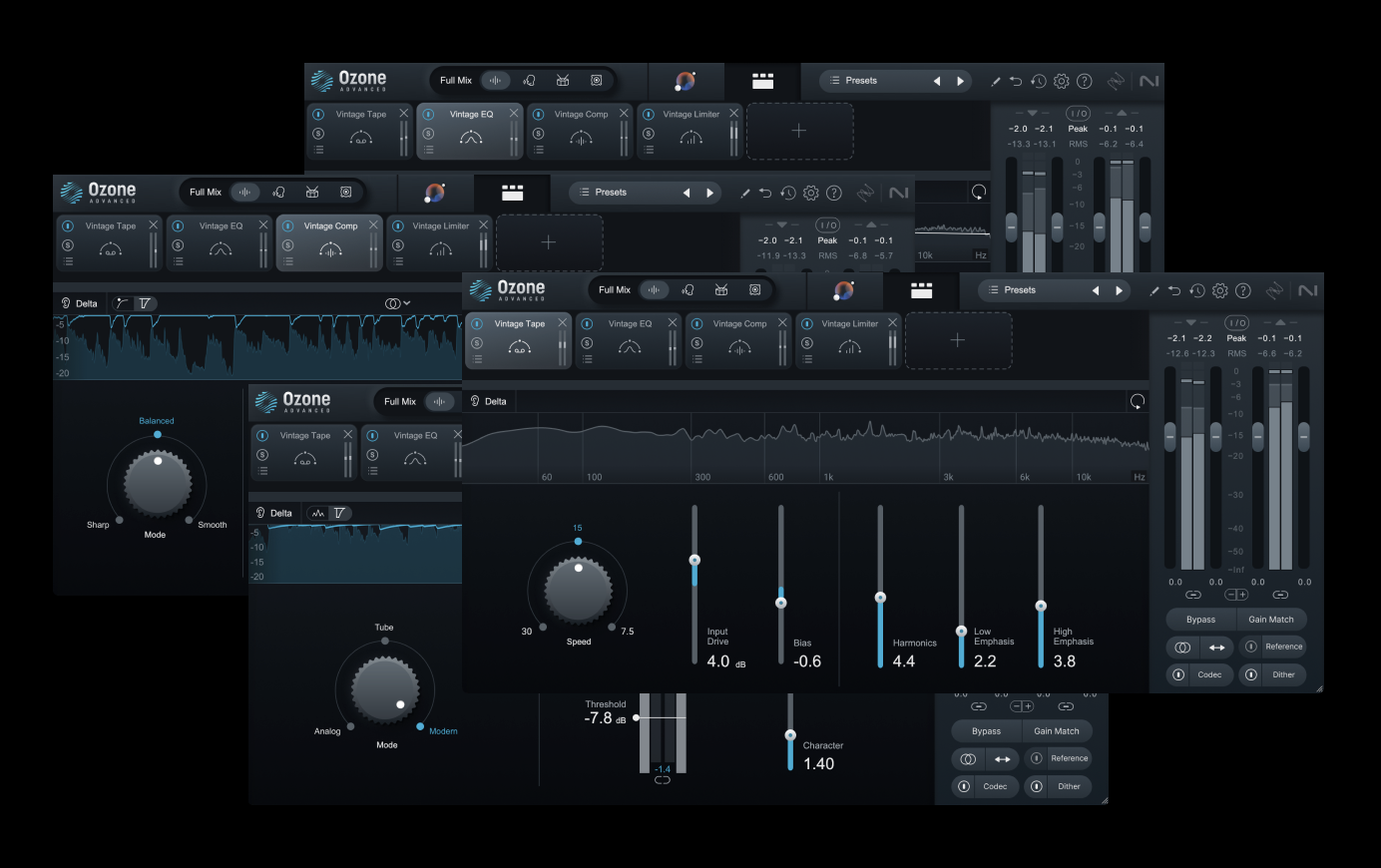Open Vintage Comp module in front window
Screen dimensions: 1381x868
click(738, 340)
